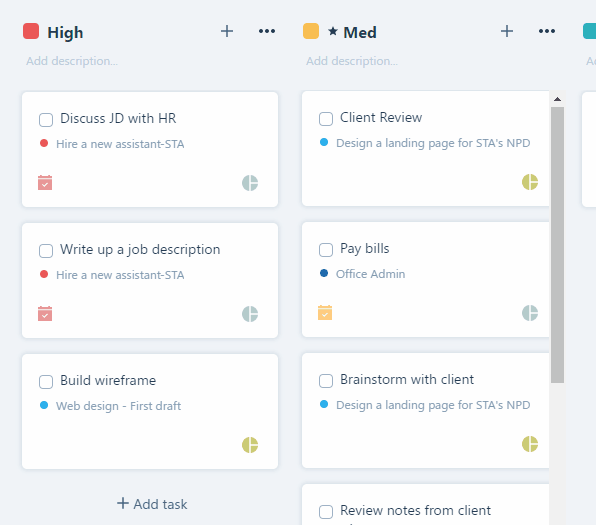
Task: Click the red calendar icon on Discuss JD card
Action: click(45, 182)
